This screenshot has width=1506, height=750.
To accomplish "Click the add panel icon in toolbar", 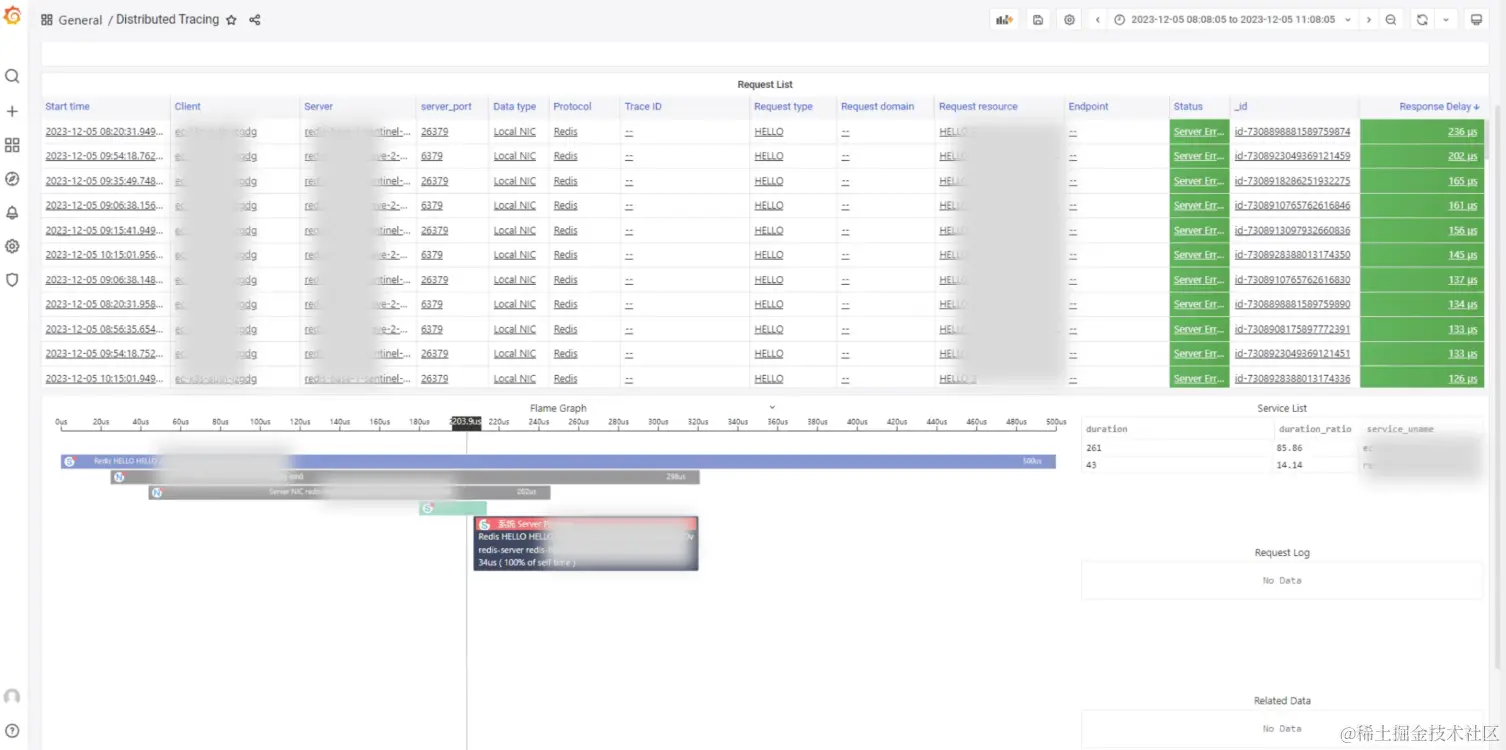I will tap(1004, 19).
